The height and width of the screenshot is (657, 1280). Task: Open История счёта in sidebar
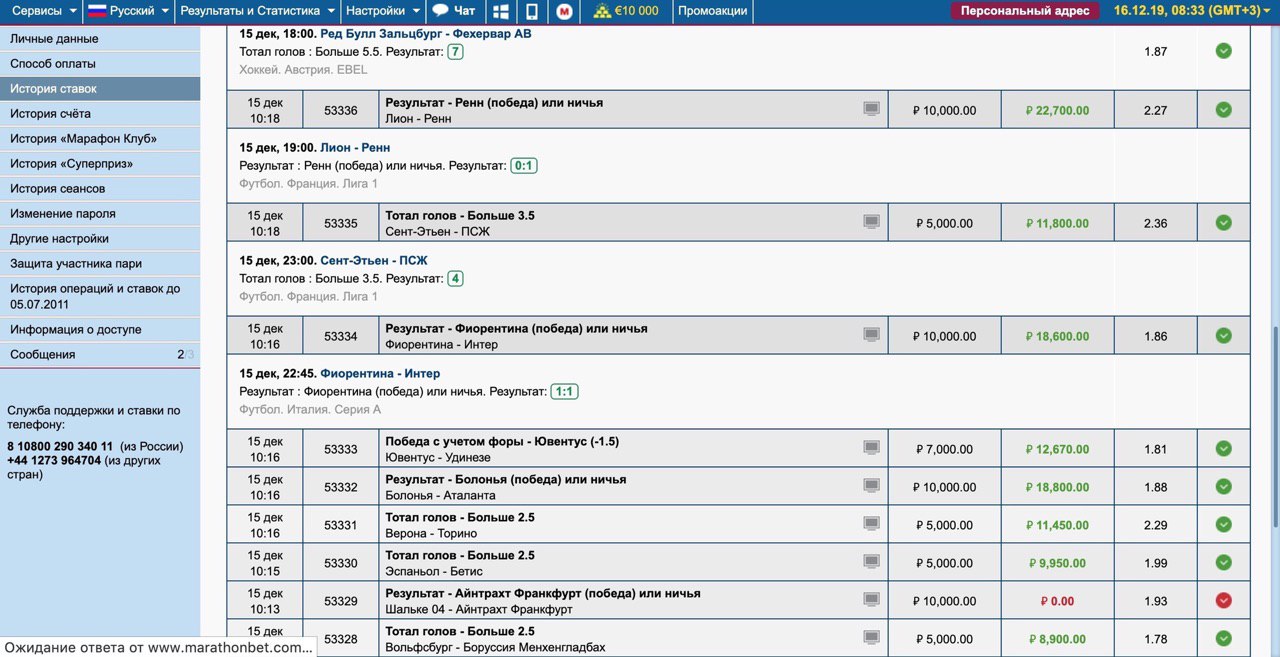tap(100, 114)
